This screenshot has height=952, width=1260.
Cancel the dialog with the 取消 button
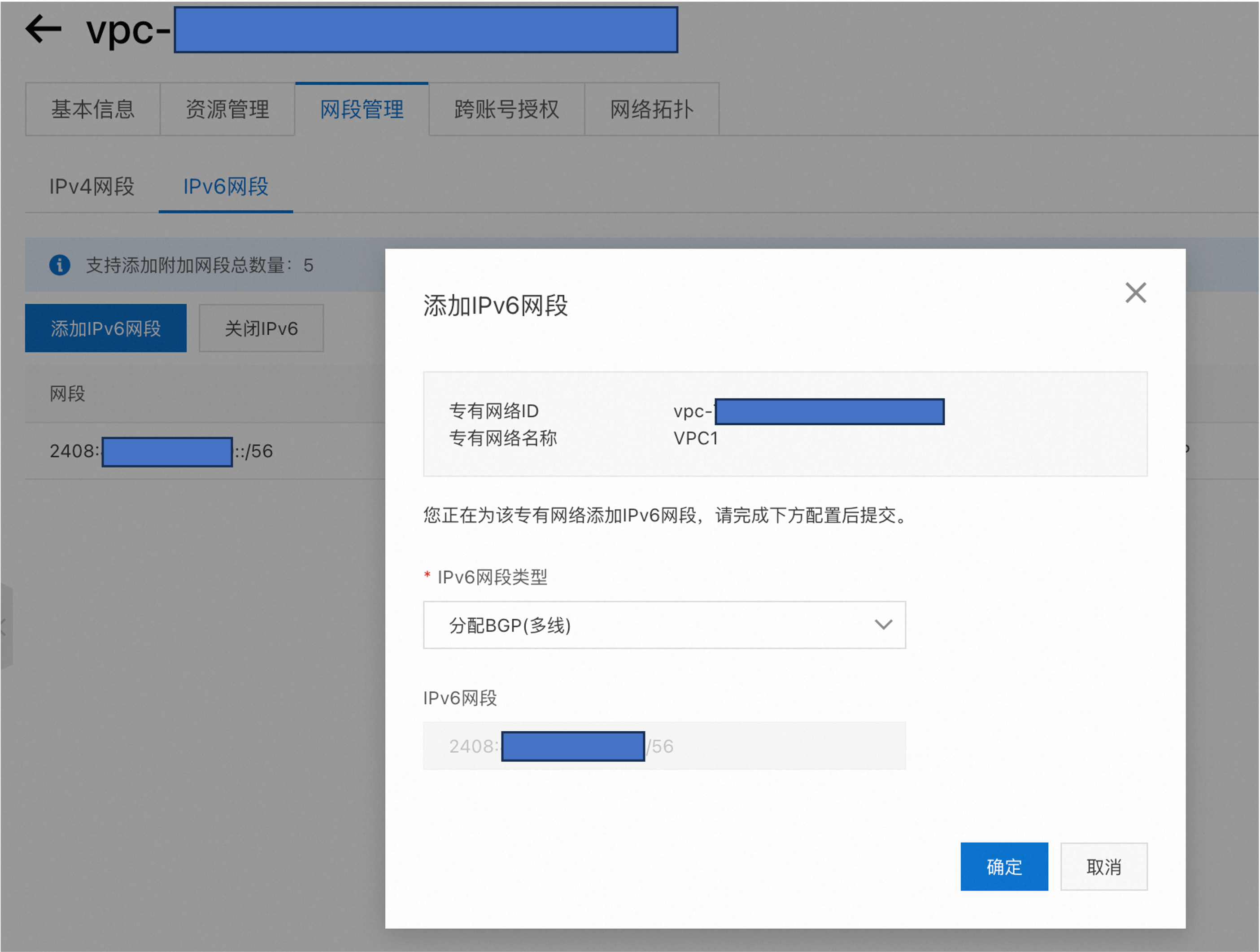[1104, 867]
